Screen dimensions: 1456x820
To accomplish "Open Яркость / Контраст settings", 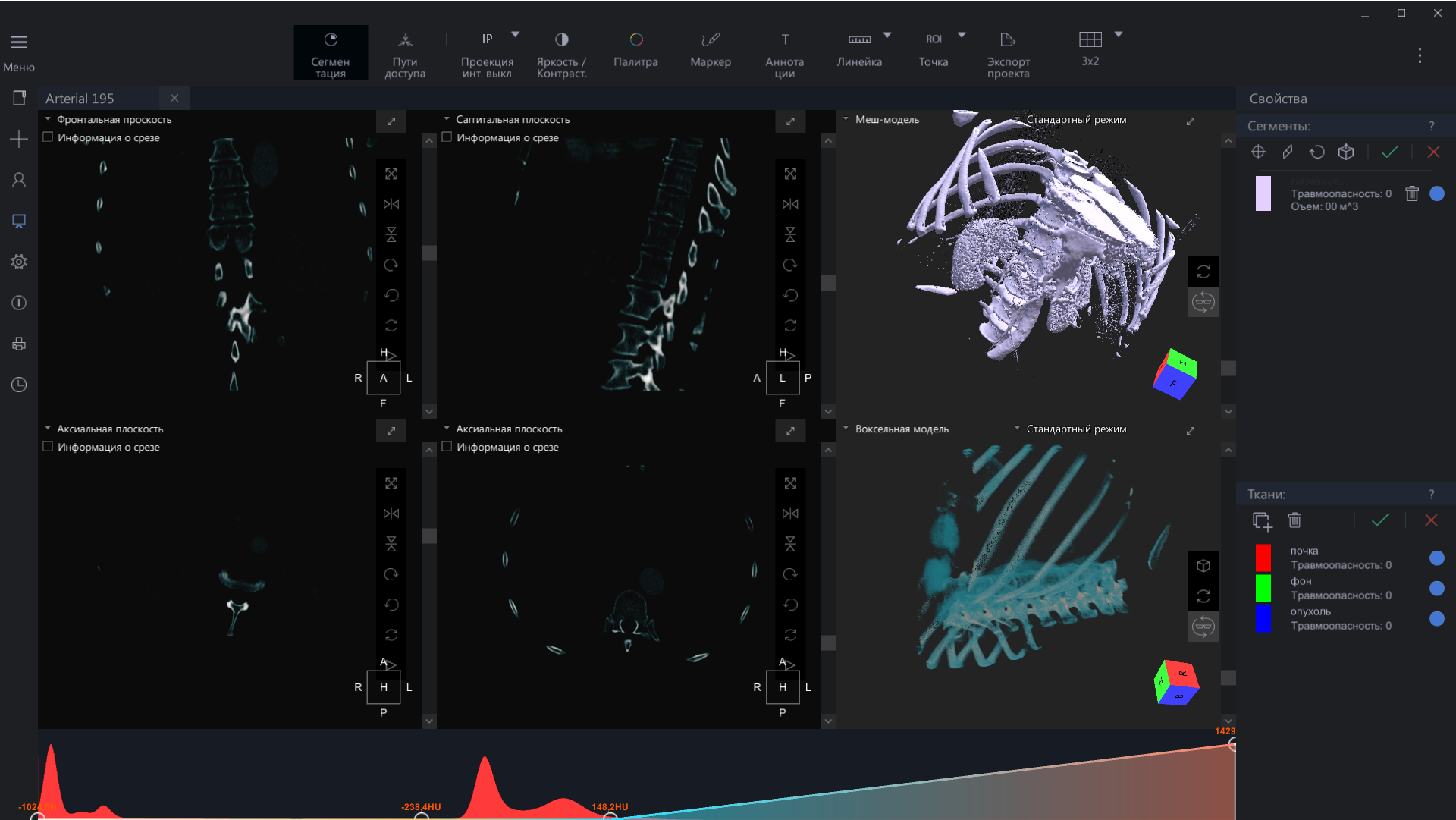I will (x=561, y=53).
